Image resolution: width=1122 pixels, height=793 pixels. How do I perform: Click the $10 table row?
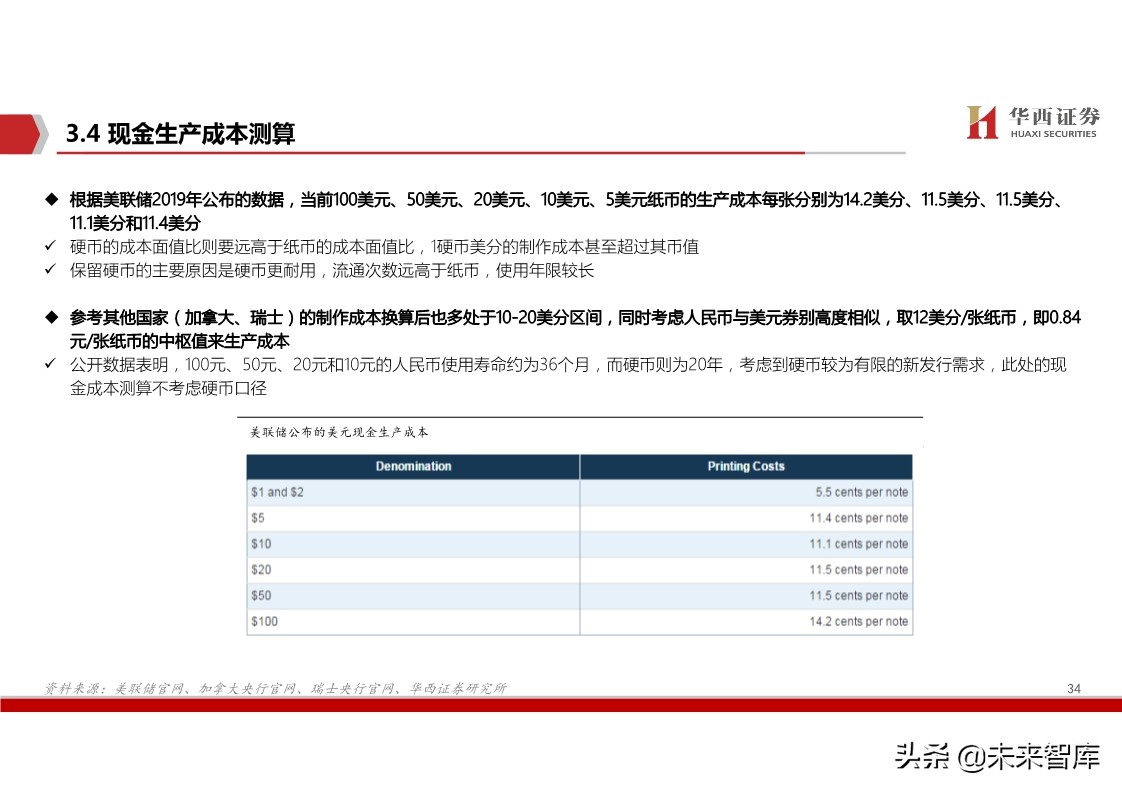[580, 544]
